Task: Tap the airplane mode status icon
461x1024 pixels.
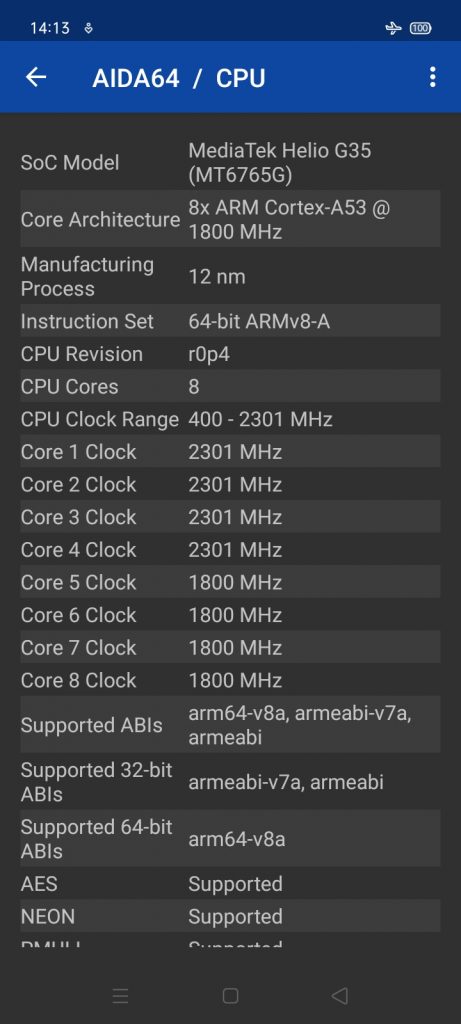Action: (x=393, y=28)
